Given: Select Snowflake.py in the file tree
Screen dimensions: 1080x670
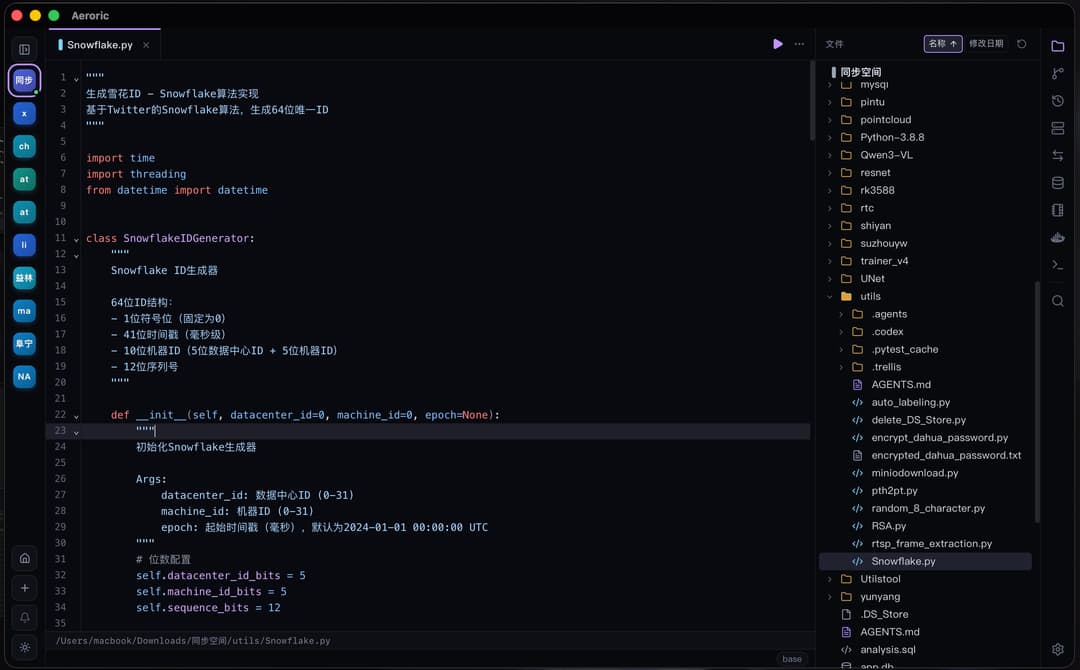Looking at the screenshot, I should [926, 561].
